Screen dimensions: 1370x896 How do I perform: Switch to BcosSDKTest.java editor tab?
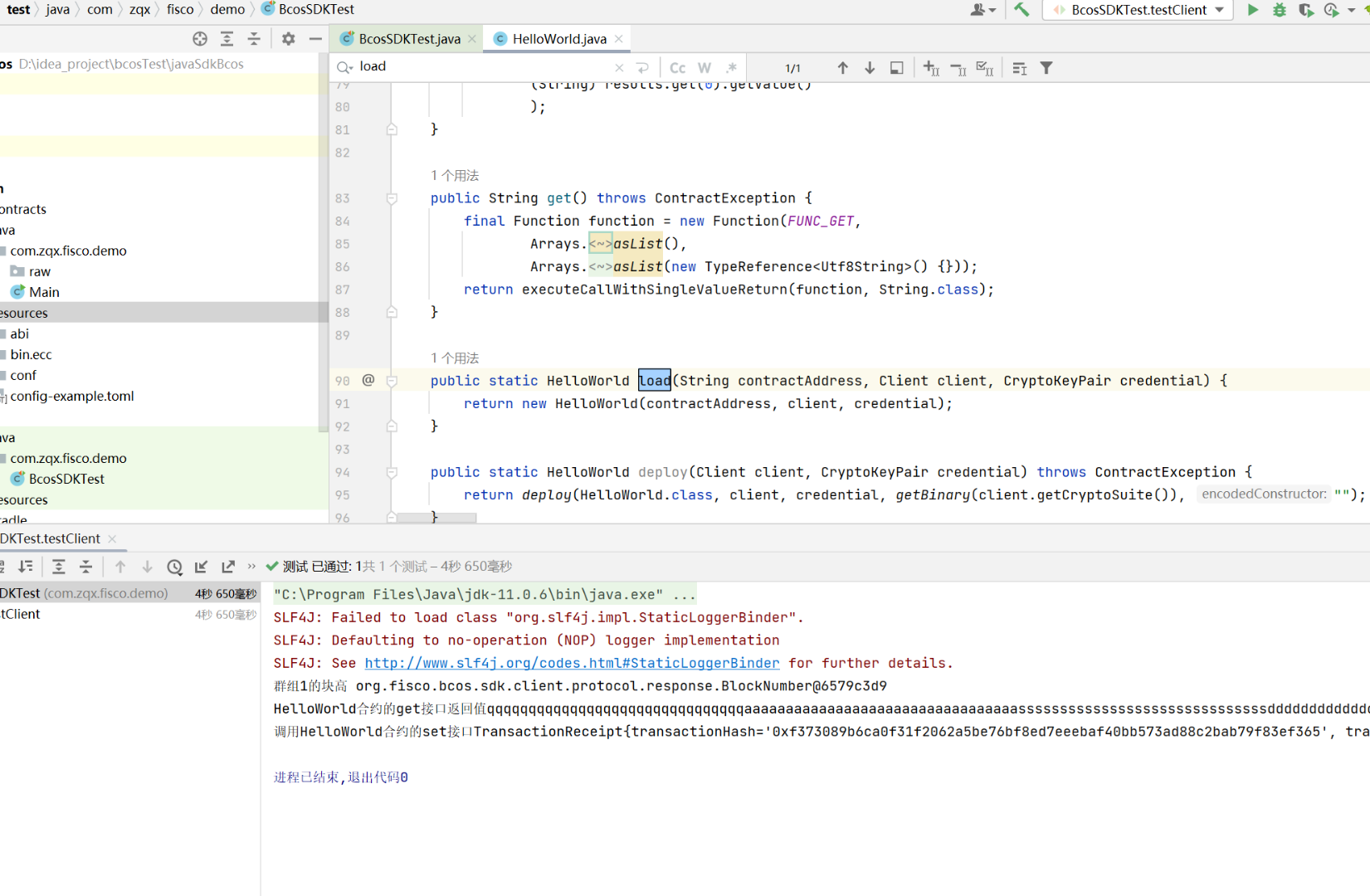coord(409,39)
